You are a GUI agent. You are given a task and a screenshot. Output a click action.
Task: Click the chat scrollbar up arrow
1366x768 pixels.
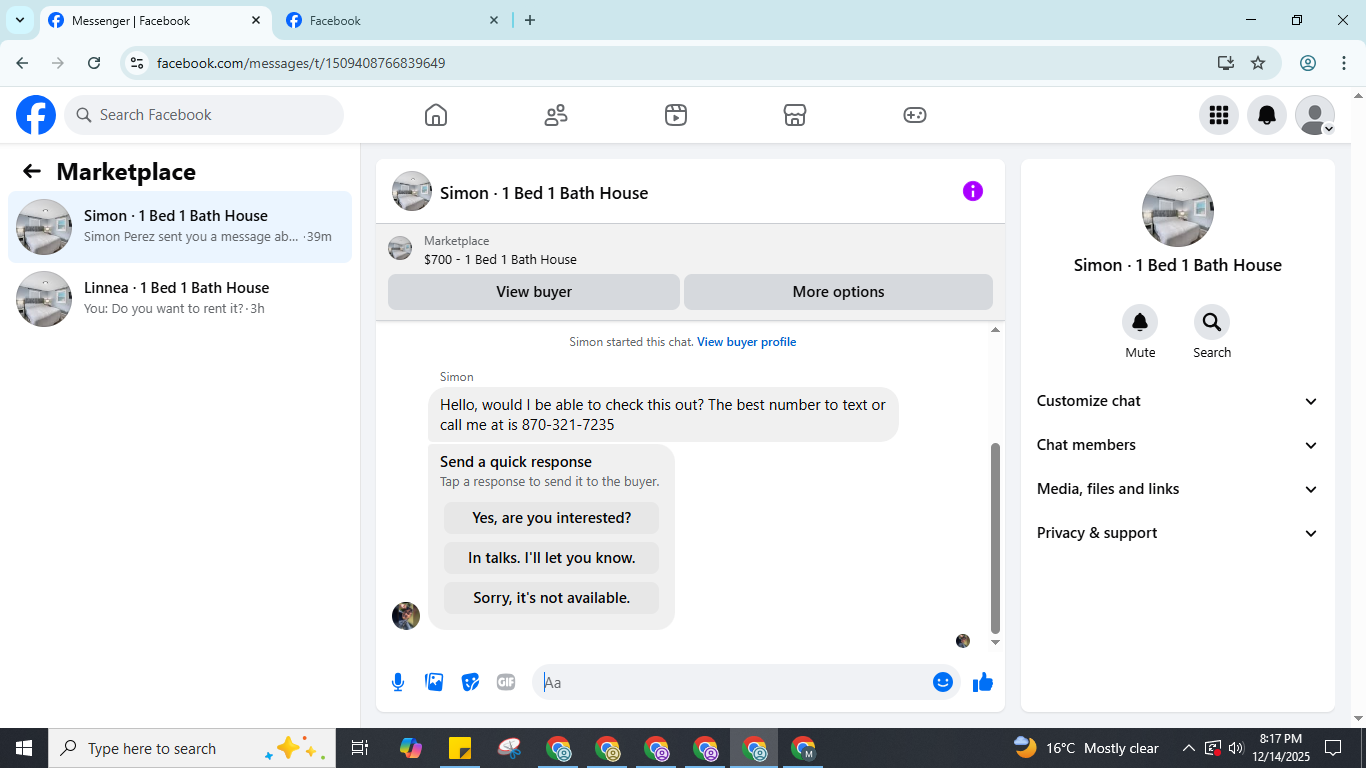[995, 330]
